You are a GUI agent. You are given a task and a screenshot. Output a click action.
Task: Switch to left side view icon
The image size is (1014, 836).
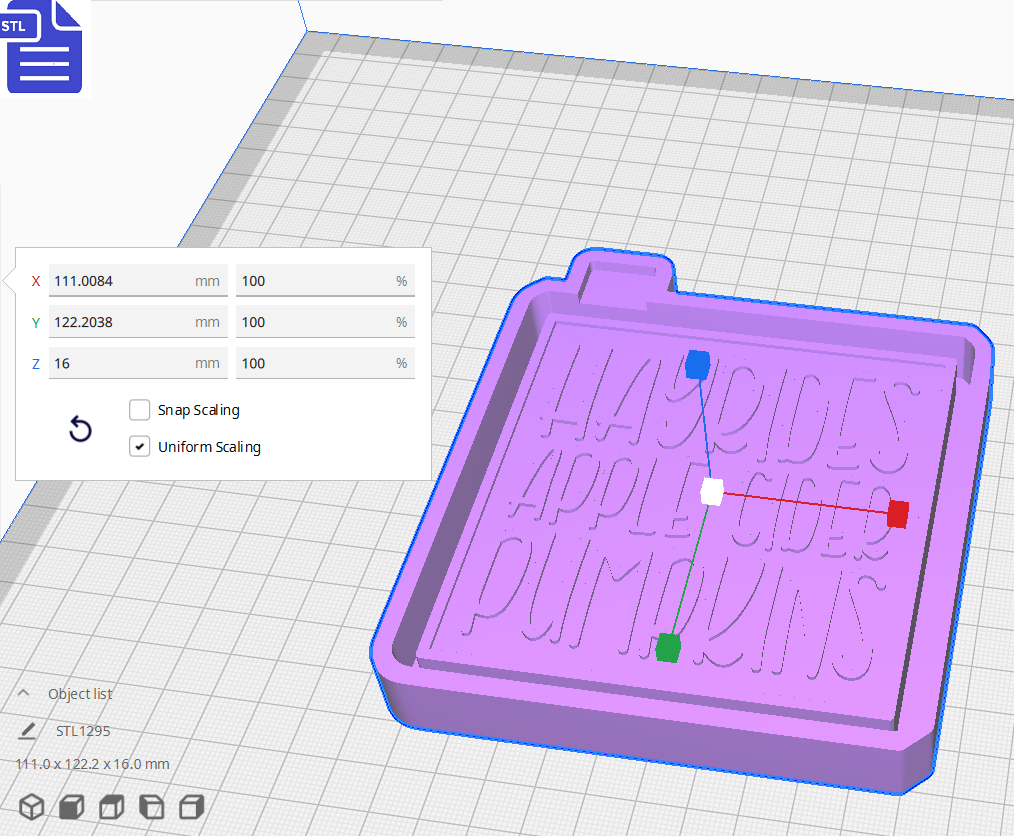click(151, 807)
